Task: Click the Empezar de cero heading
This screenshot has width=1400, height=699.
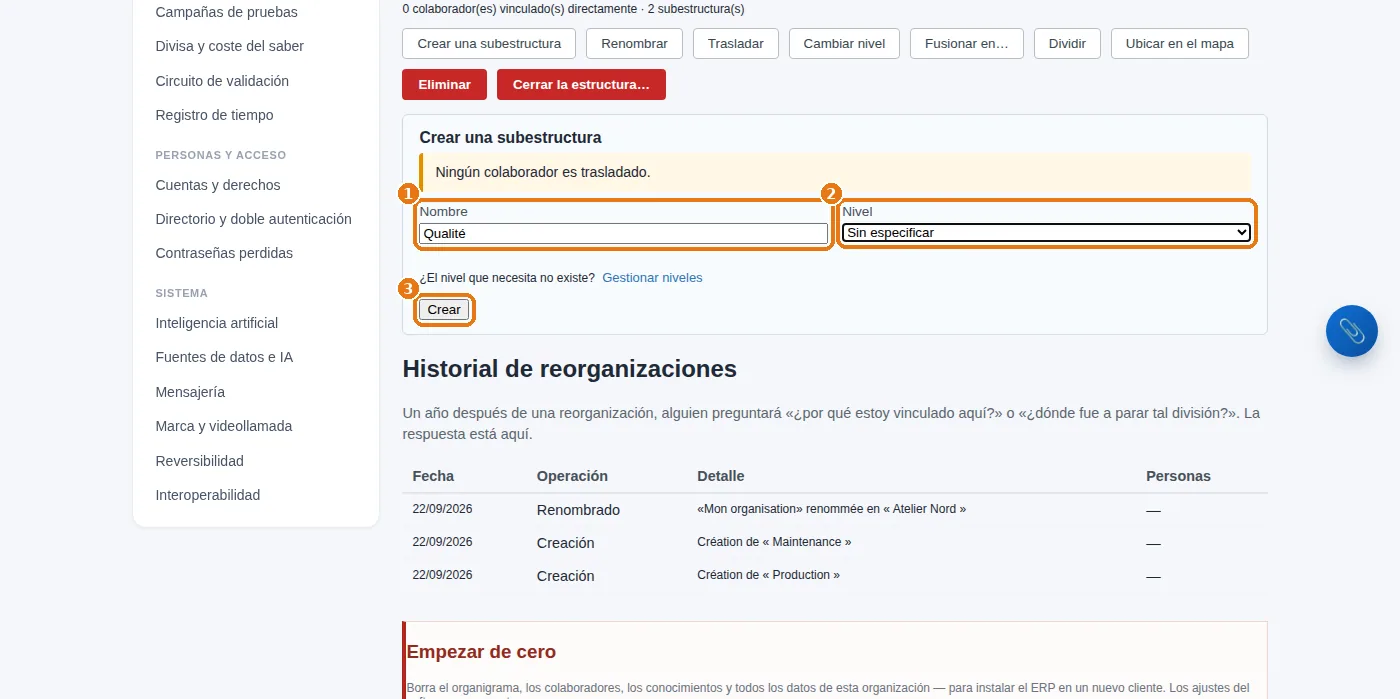Action: point(481,652)
